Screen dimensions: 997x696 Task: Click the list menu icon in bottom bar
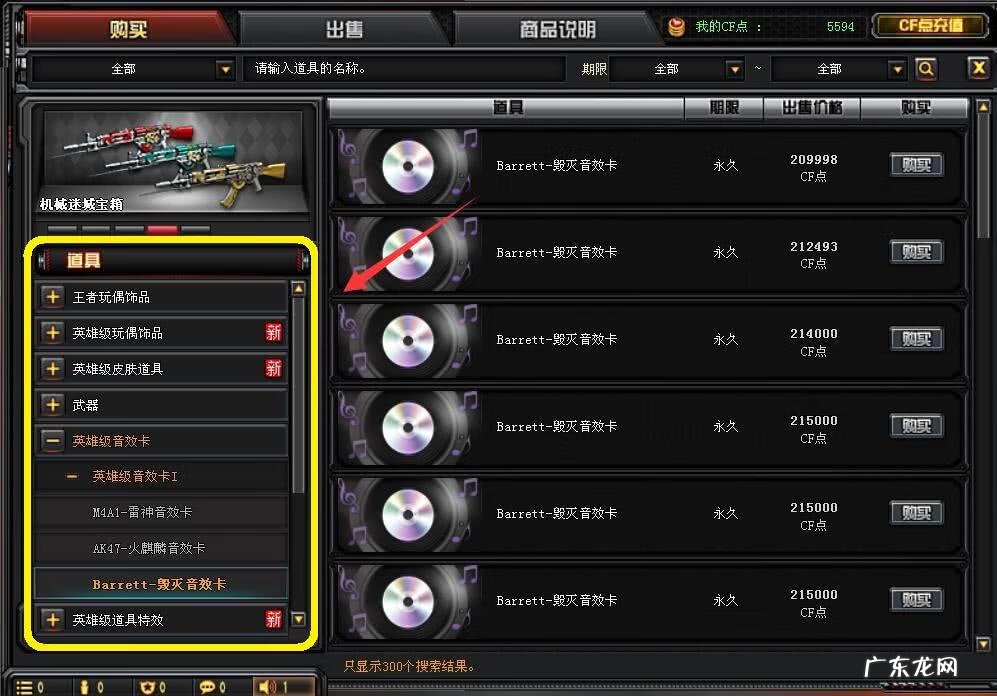point(25,687)
